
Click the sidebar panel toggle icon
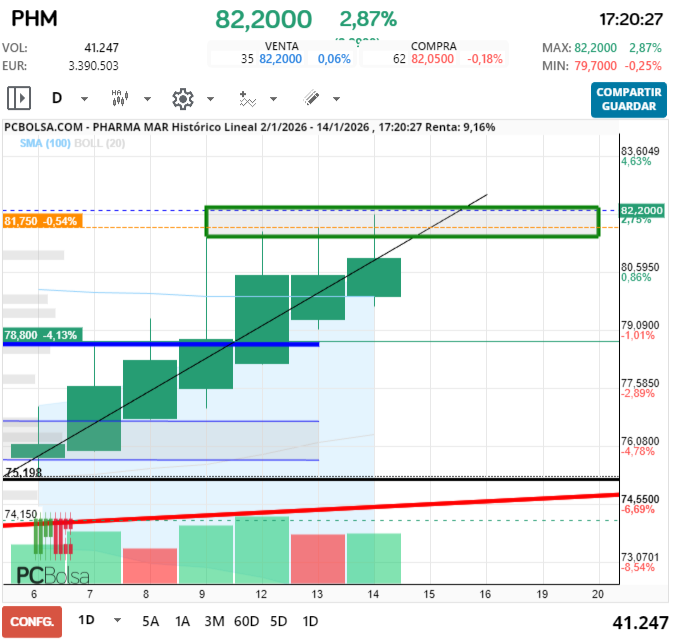(x=19, y=98)
